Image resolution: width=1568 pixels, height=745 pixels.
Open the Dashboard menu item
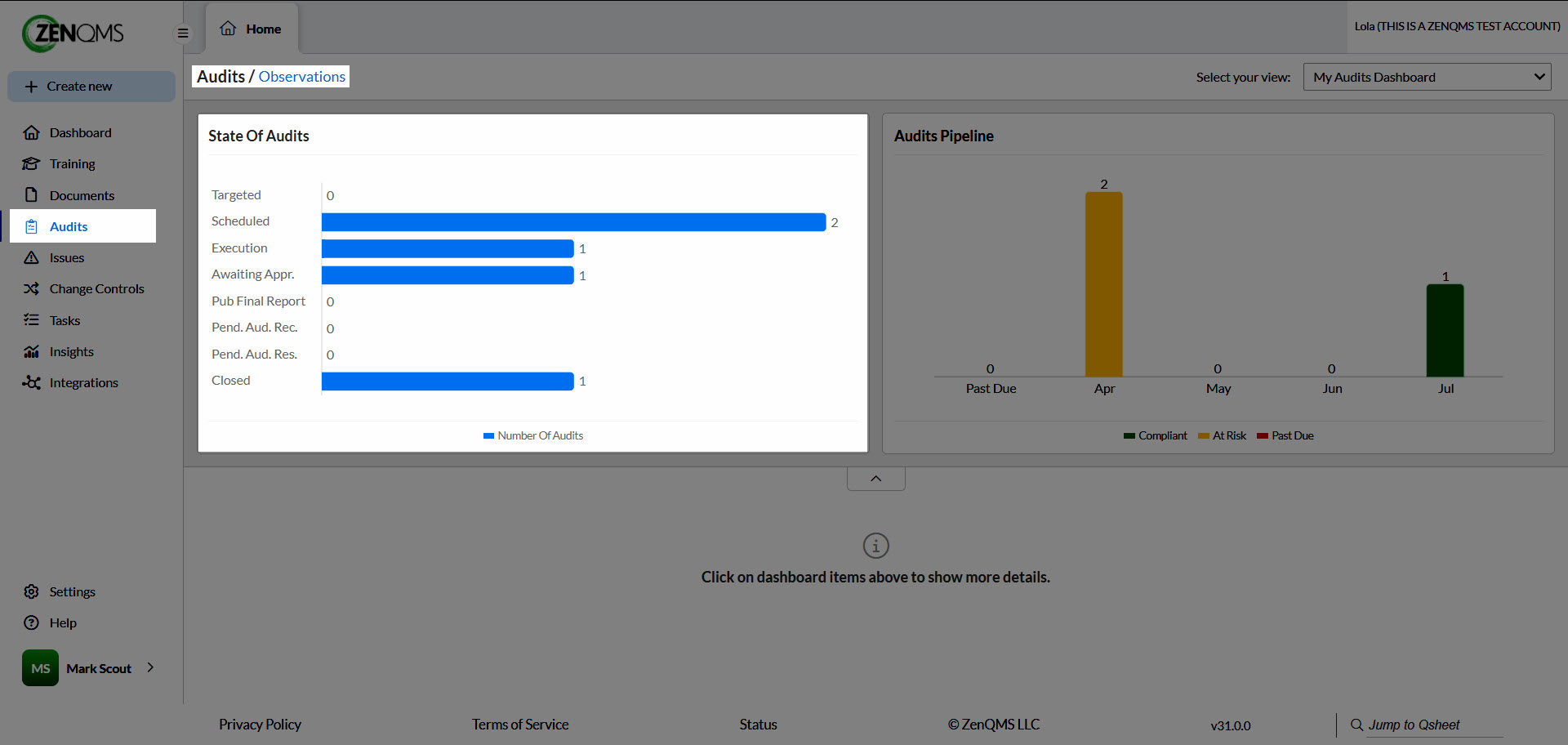pyautogui.click(x=80, y=132)
